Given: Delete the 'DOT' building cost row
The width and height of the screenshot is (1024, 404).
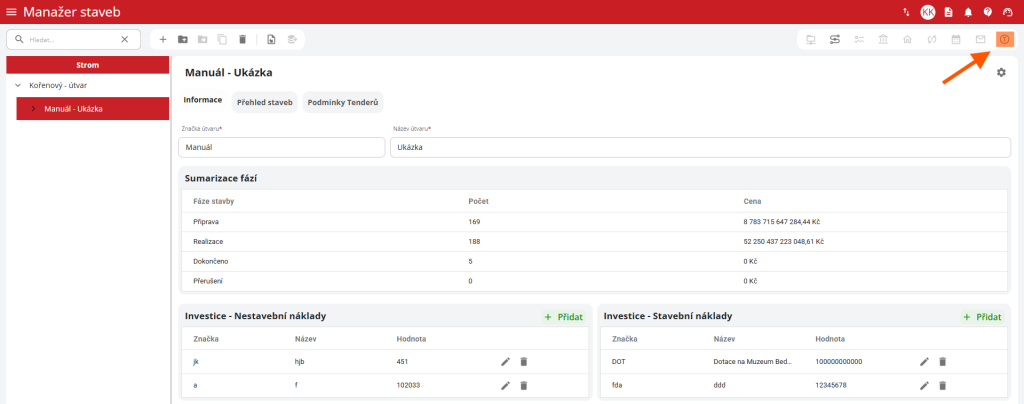Looking at the screenshot, I should tap(942, 361).
